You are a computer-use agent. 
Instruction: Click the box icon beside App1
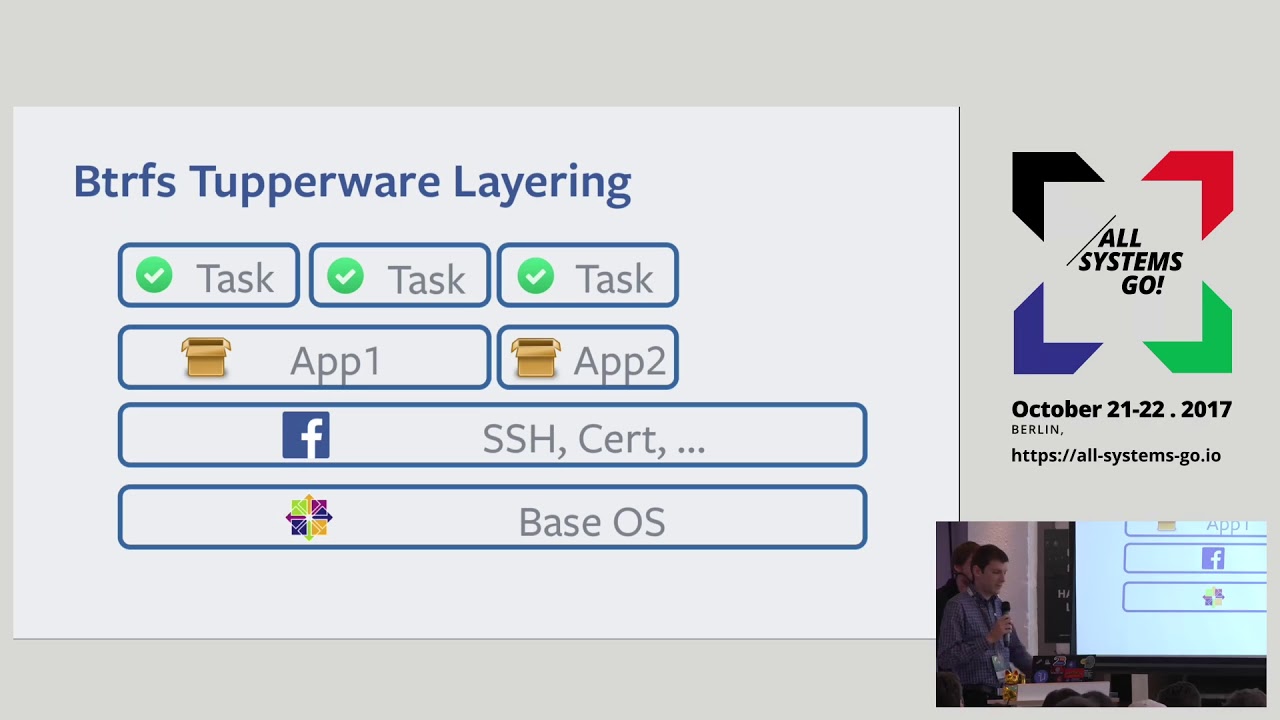206,357
